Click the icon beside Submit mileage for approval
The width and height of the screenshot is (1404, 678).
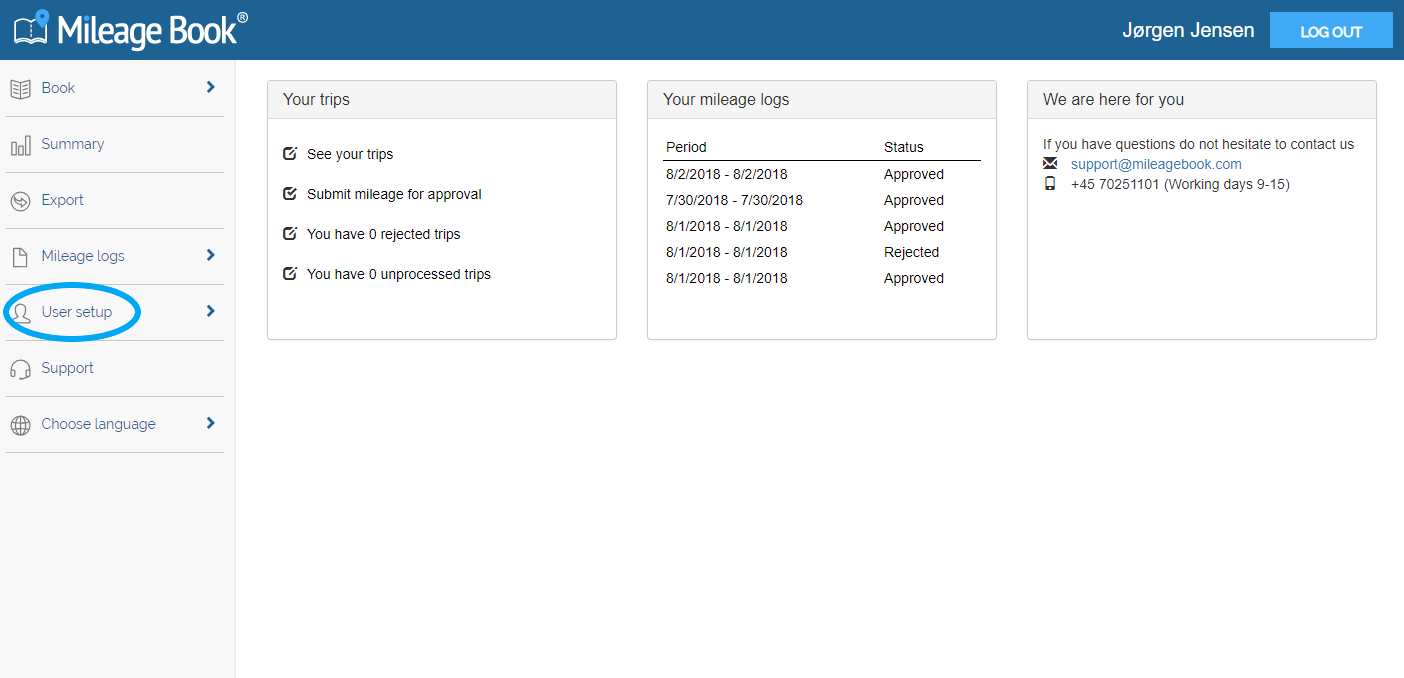pos(290,194)
